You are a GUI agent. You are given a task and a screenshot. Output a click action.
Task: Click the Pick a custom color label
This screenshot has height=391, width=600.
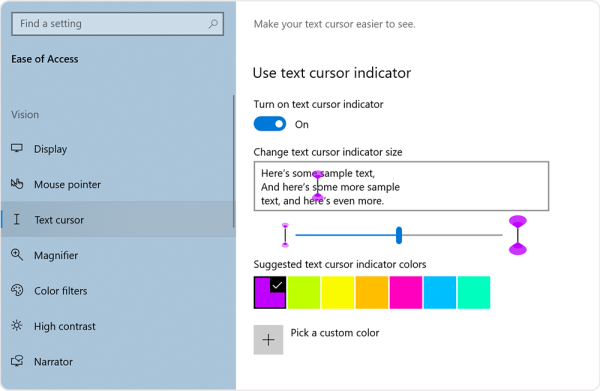[335, 333]
